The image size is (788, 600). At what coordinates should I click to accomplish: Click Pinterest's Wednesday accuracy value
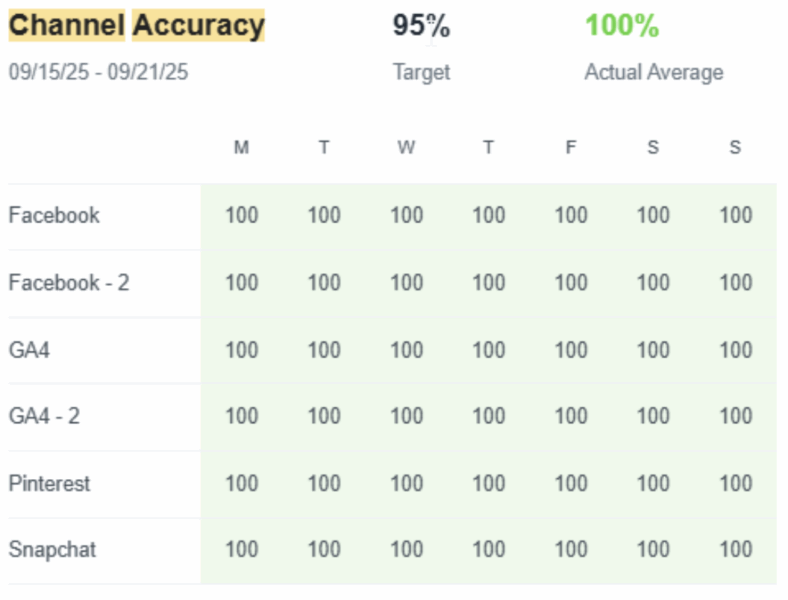click(x=406, y=483)
